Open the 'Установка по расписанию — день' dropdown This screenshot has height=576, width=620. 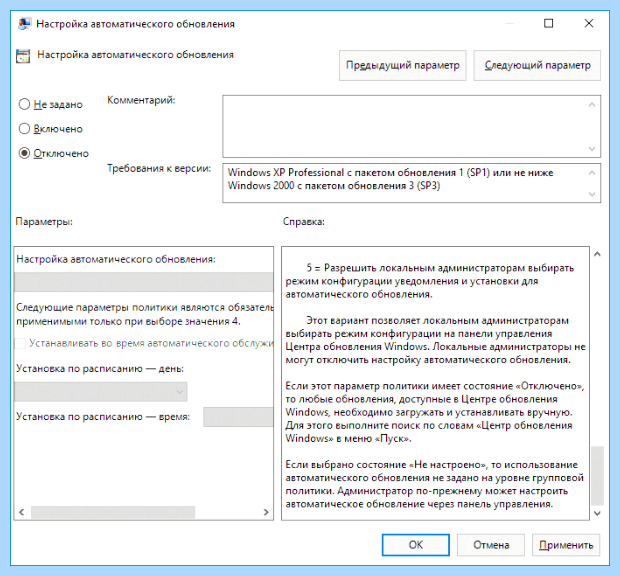(101, 392)
